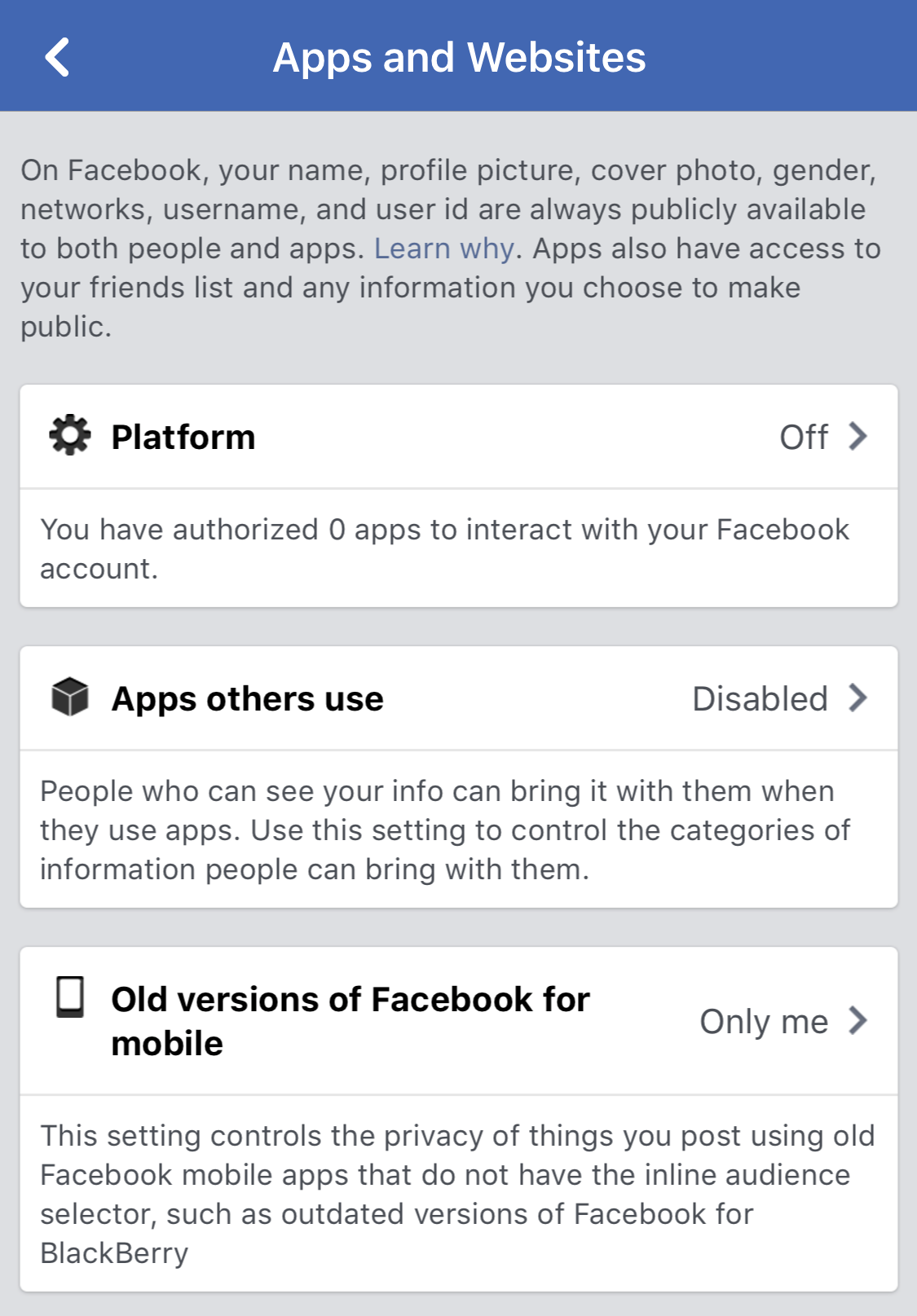Expand Old versions of Facebook chevron
This screenshot has width=917, height=1316.
pos(857,1020)
